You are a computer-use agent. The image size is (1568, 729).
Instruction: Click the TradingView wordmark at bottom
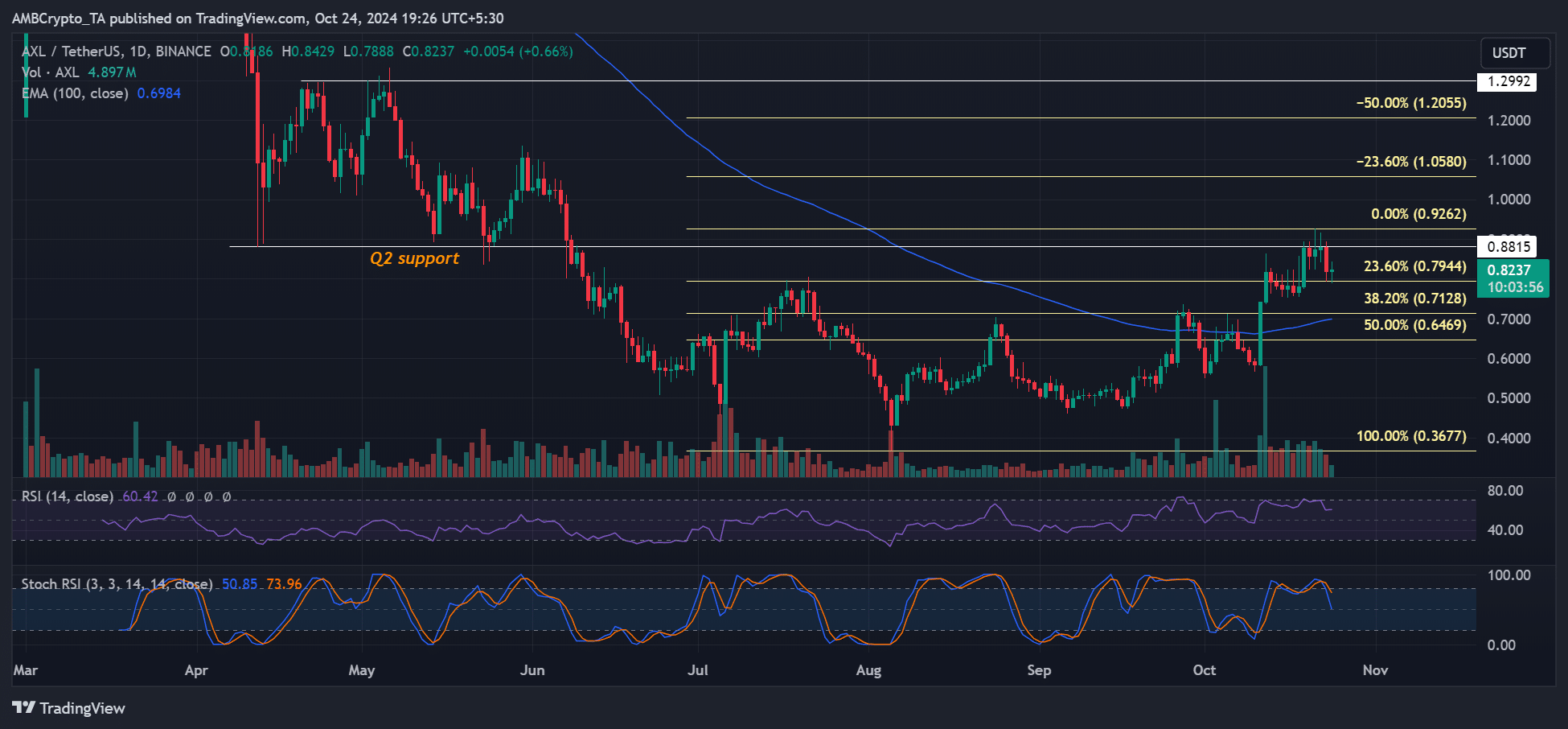click(x=83, y=708)
